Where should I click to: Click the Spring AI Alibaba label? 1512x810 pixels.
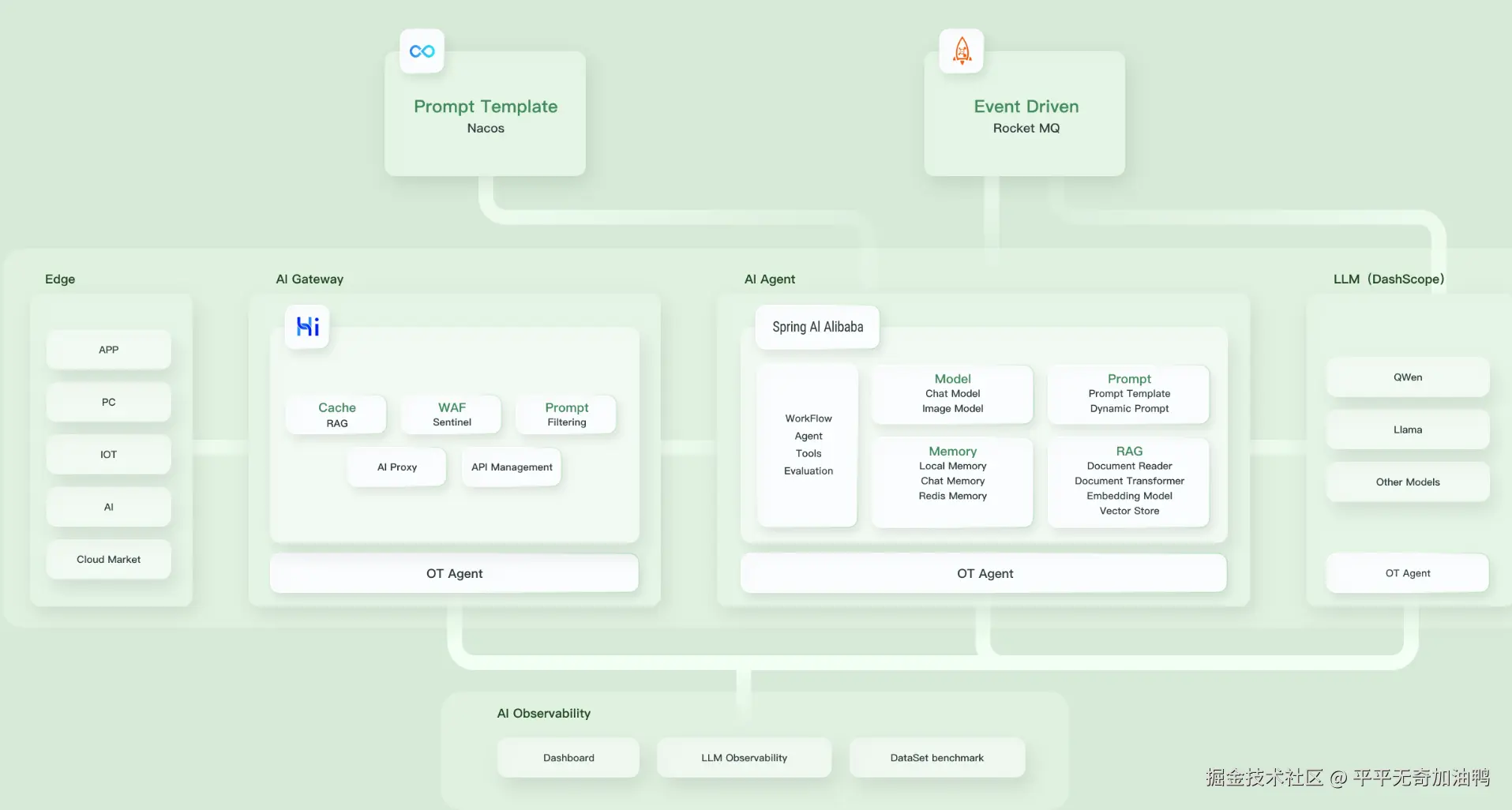tap(817, 327)
